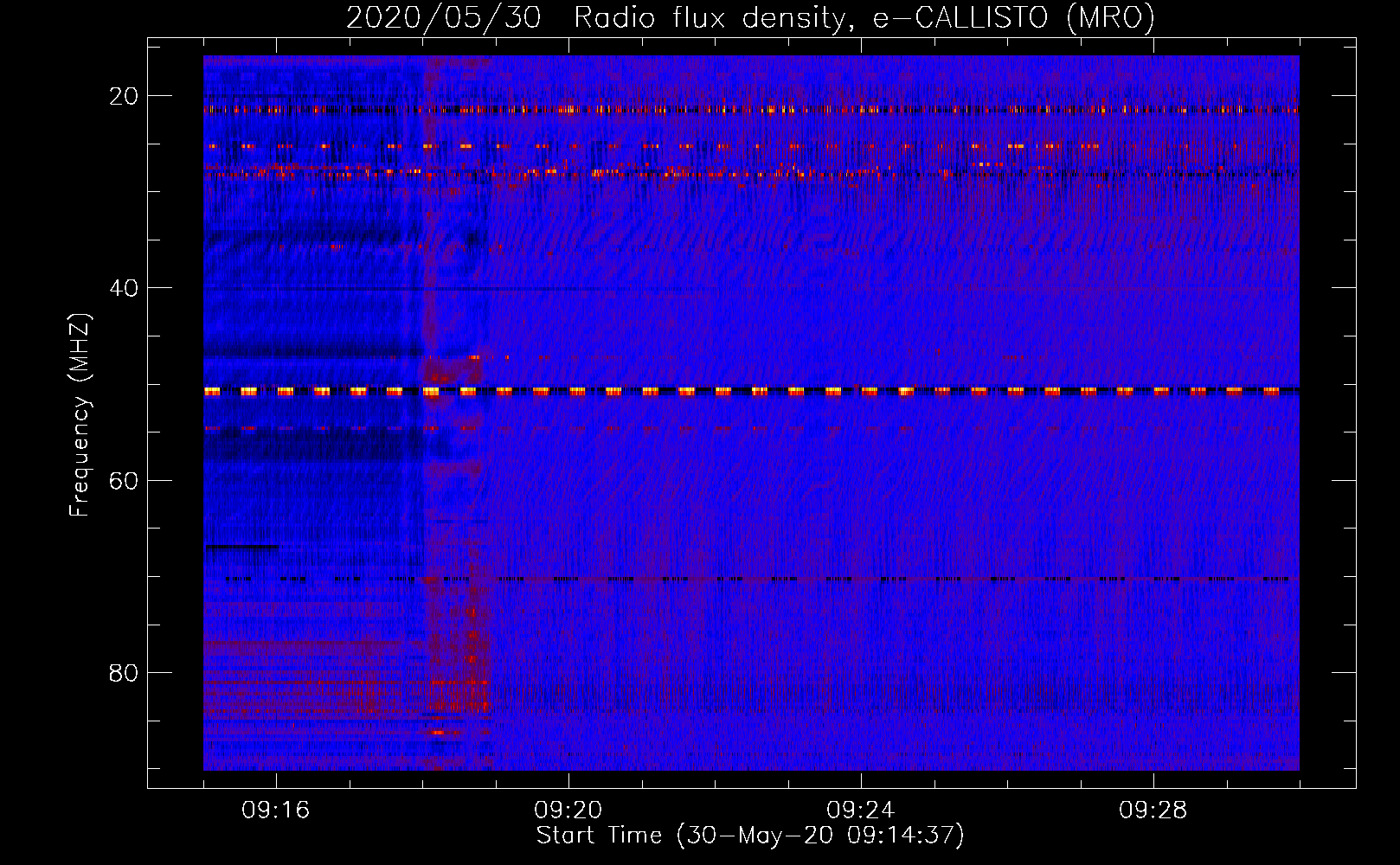Click the time tick label '09:16'
Screen dimensions: 1400x865
(x=276, y=811)
